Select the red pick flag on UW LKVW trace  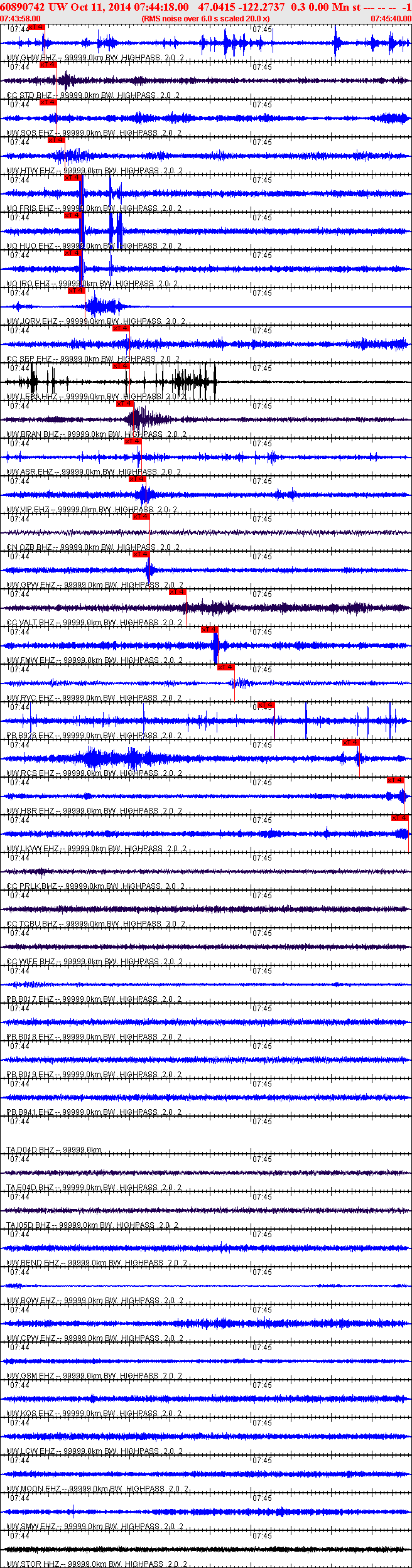click(x=399, y=818)
